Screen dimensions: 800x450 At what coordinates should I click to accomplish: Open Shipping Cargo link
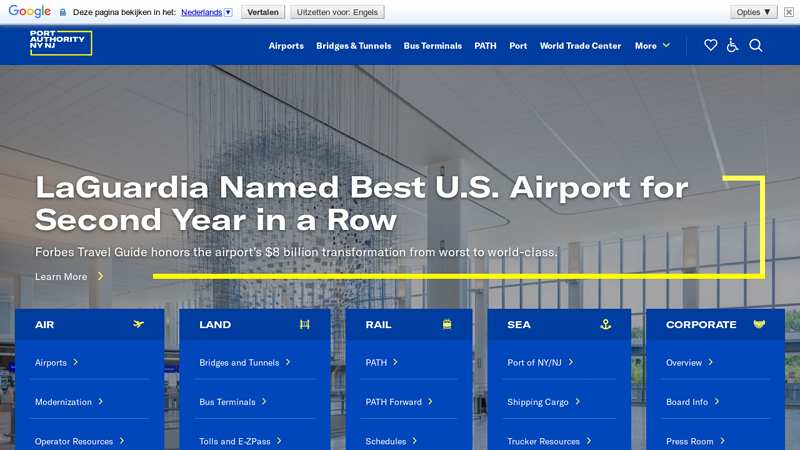(543, 402)
